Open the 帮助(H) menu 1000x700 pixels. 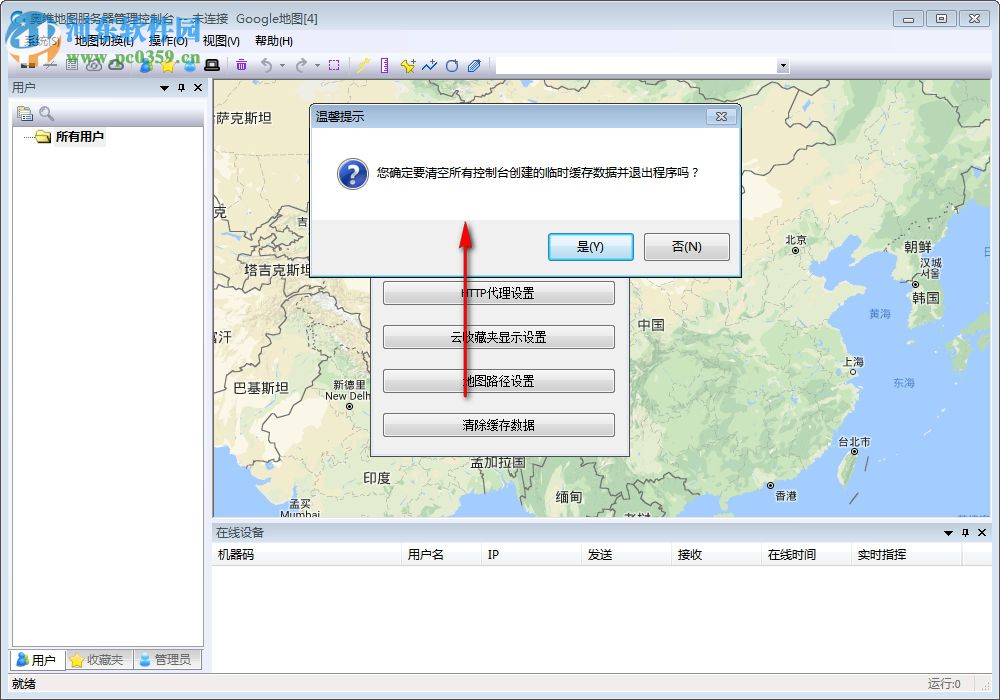(273, 41)
